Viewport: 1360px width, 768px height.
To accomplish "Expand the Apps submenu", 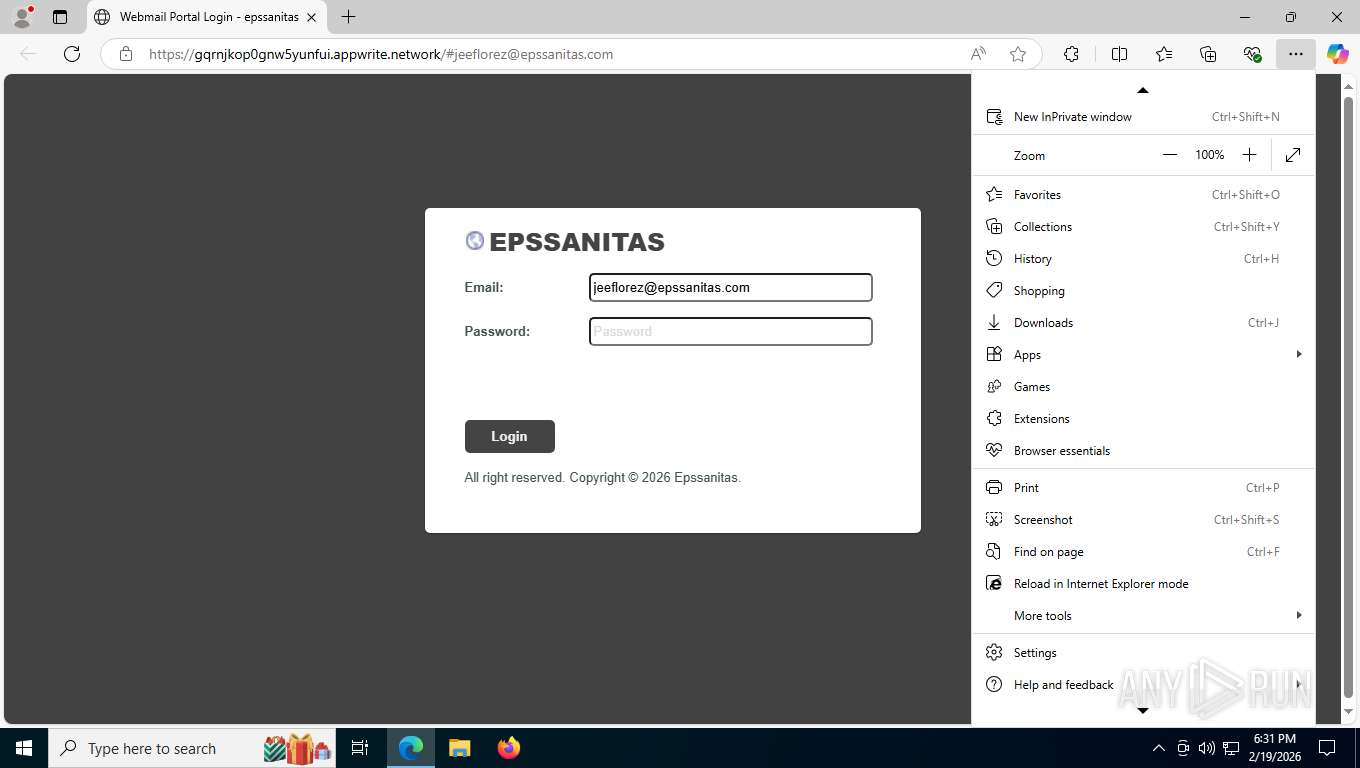I will (x=1144, y=355).
